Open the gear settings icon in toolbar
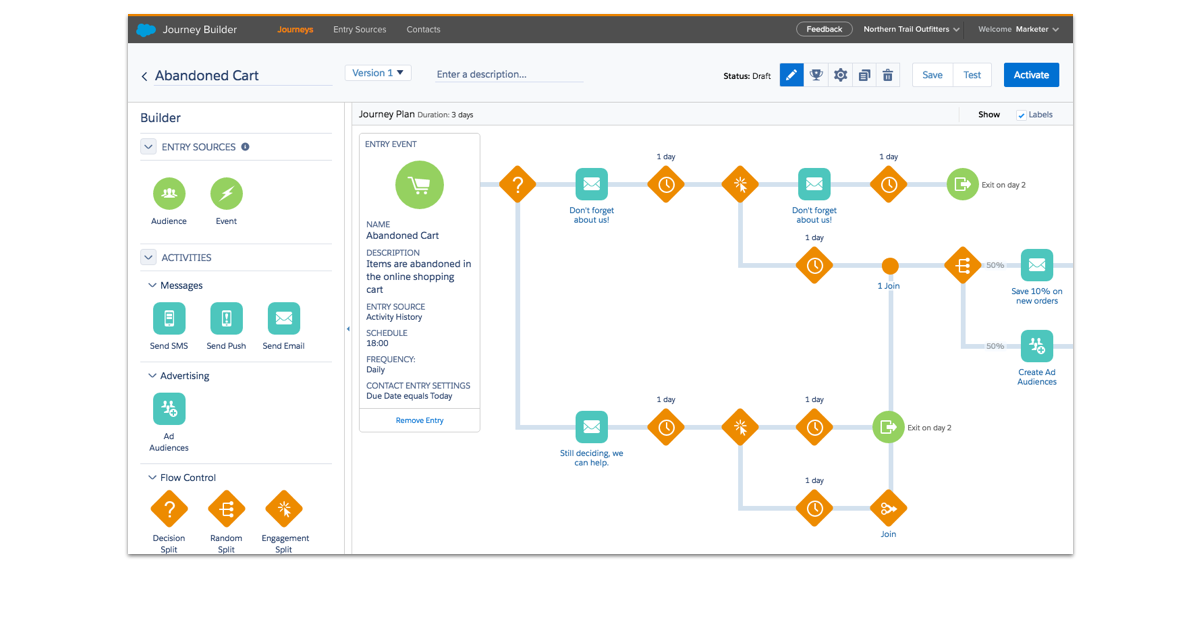 (x=840, y=75)
